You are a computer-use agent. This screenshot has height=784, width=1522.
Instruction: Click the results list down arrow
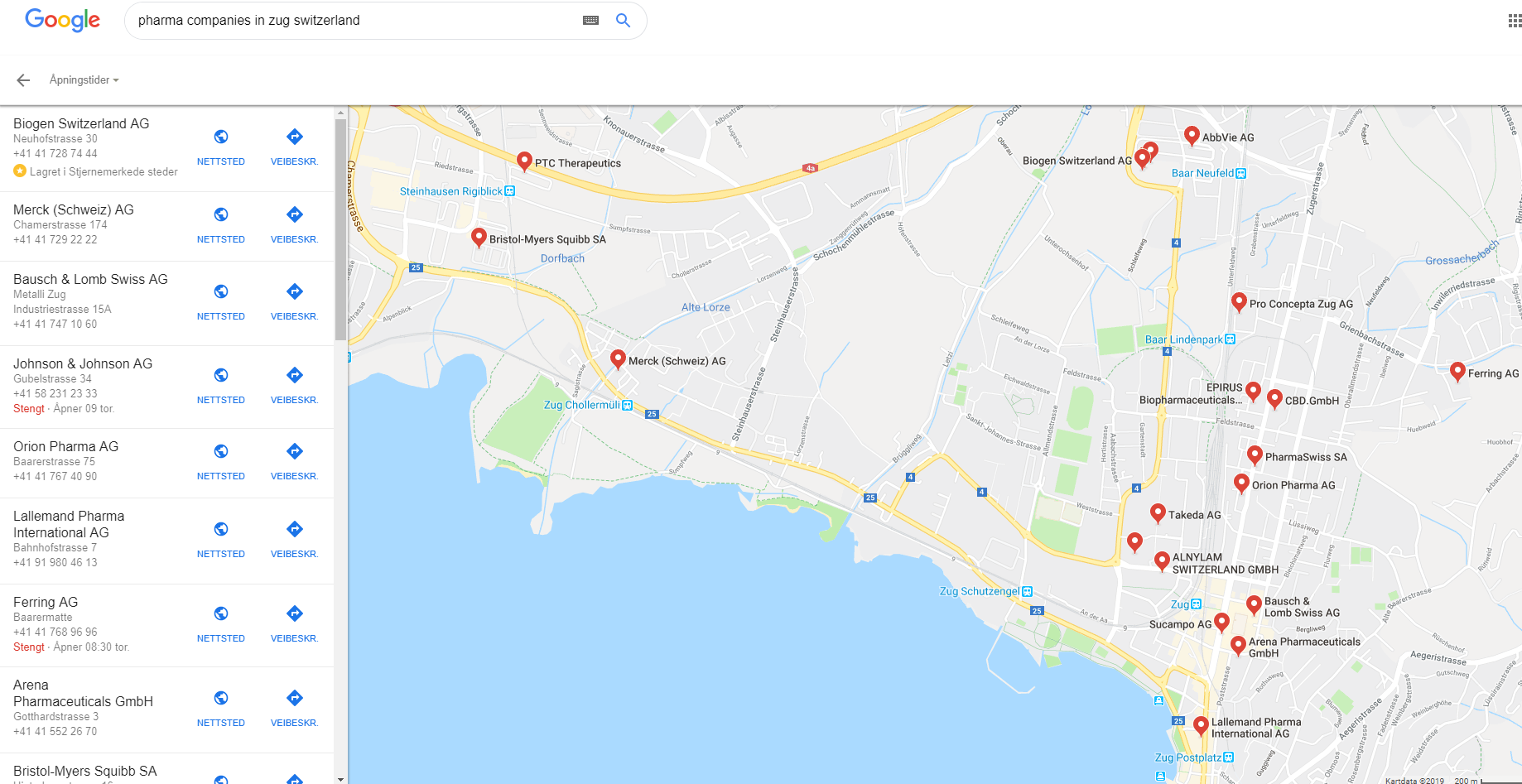tap(340, 778)
